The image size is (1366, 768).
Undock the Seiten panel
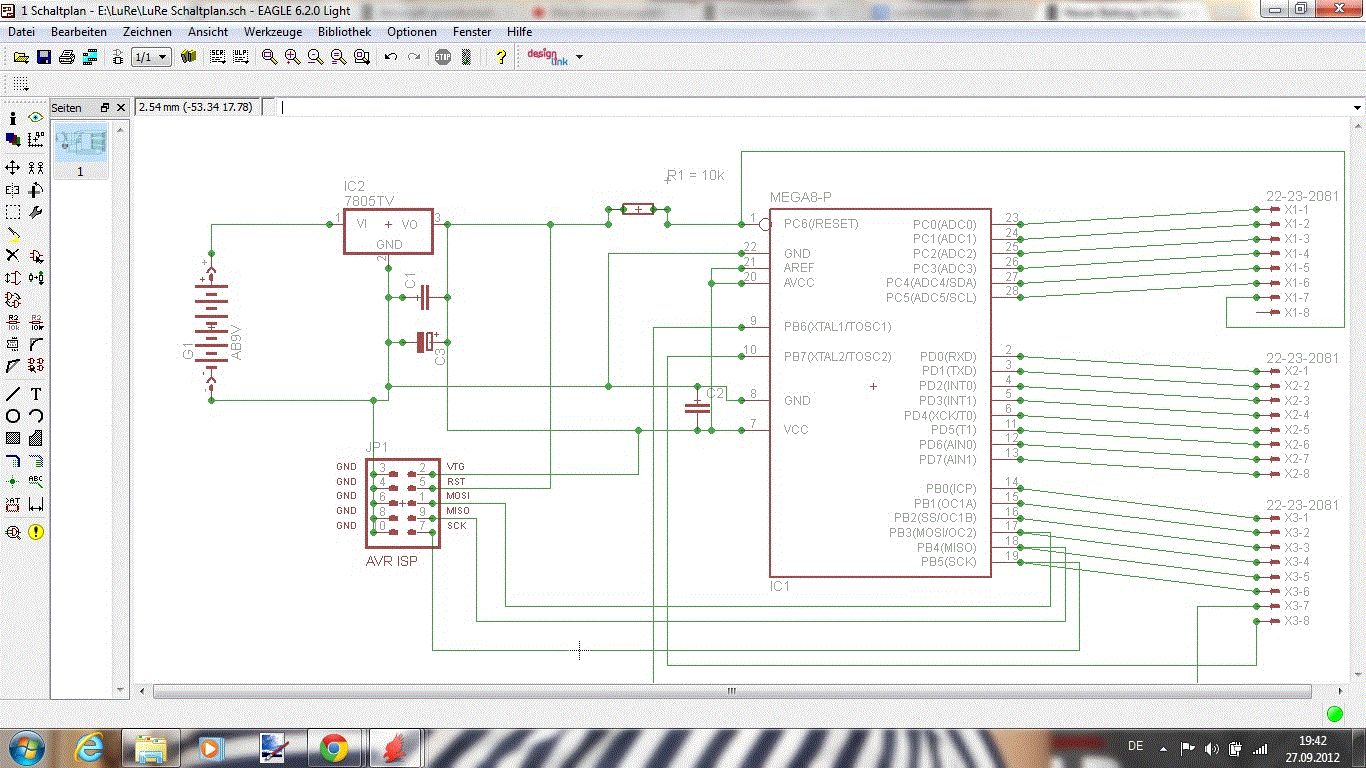[104, 107]
